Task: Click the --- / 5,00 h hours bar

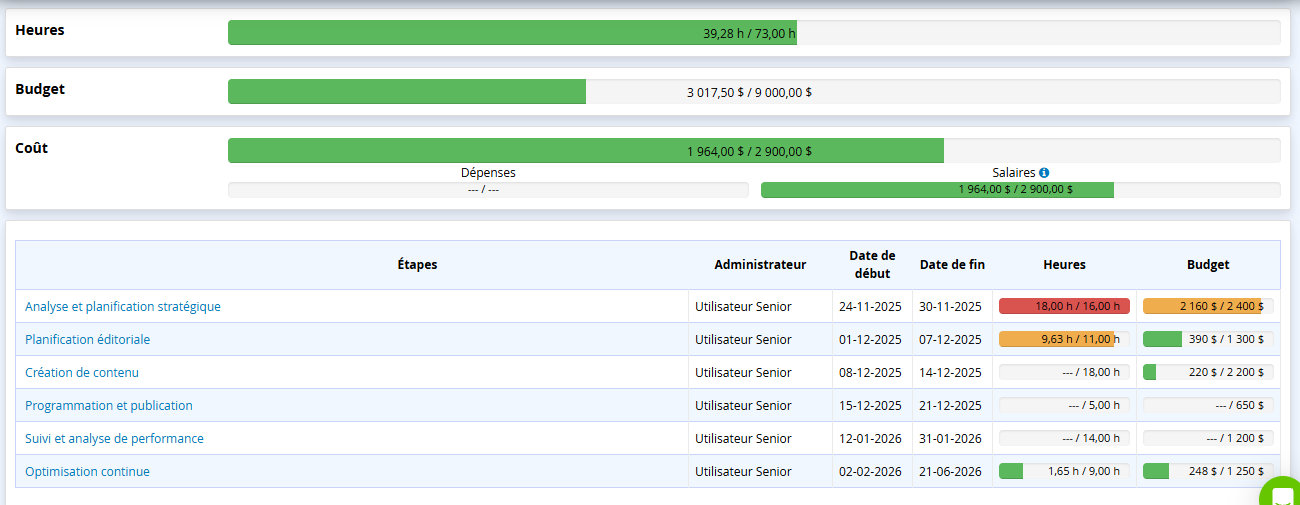Action: click(1064, 406)
